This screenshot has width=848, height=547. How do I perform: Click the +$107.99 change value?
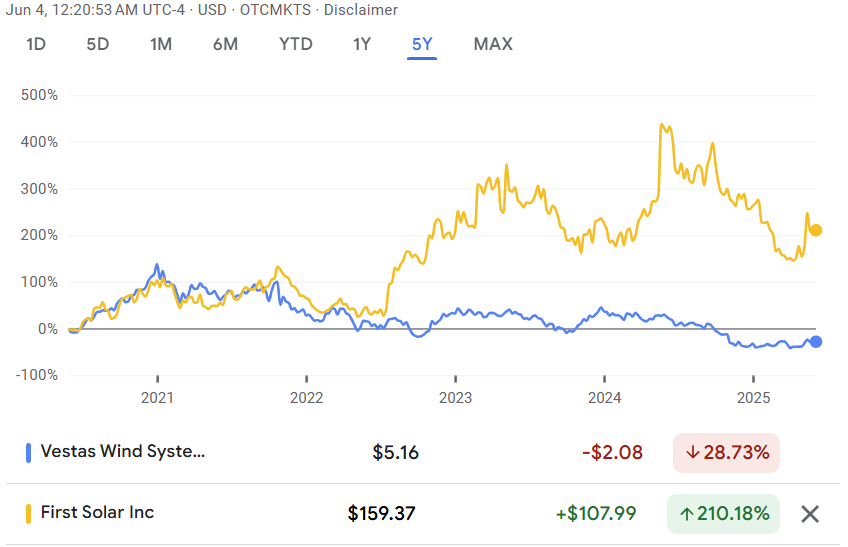click(596, 513)
